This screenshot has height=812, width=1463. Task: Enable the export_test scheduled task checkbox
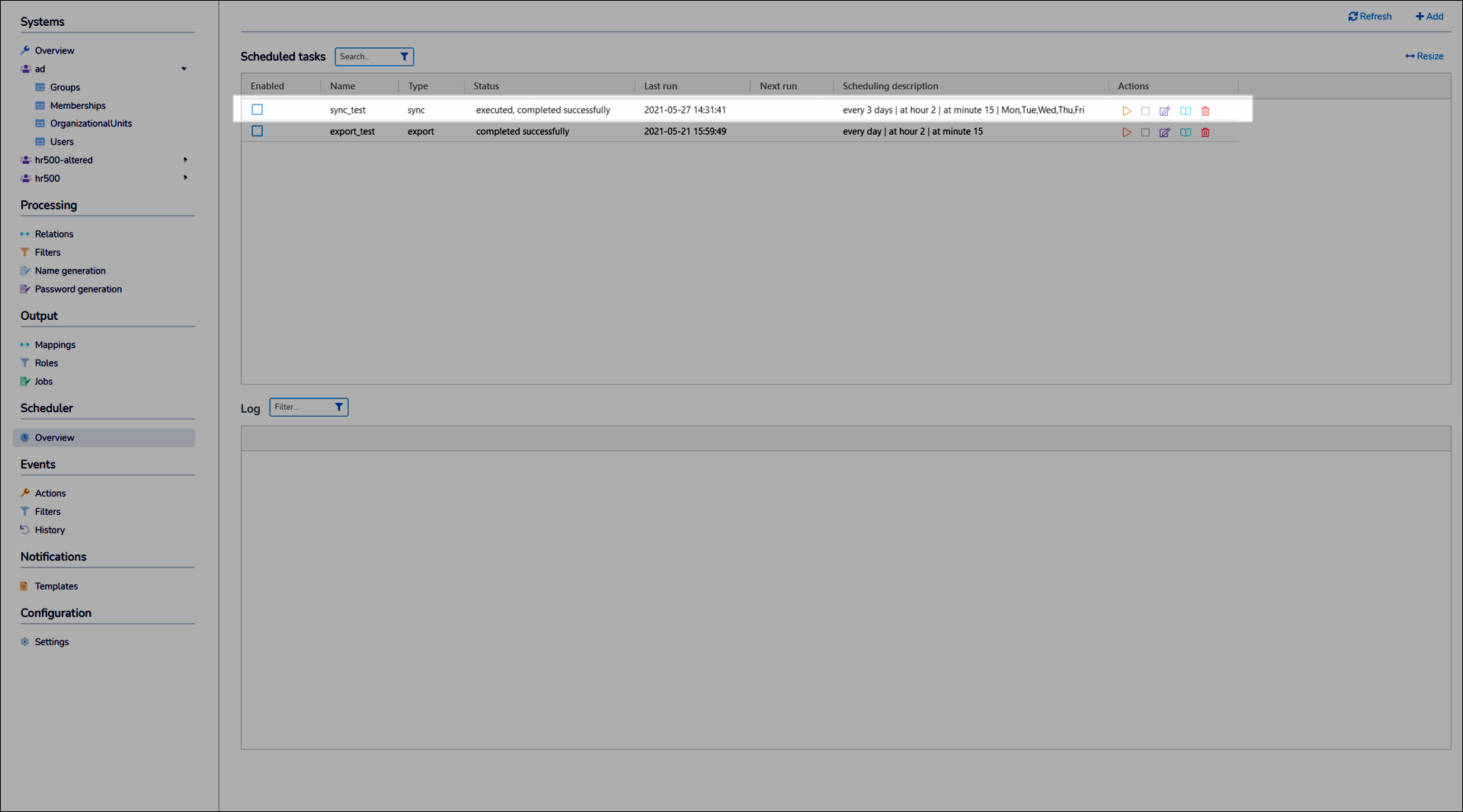tap(258, 131)
